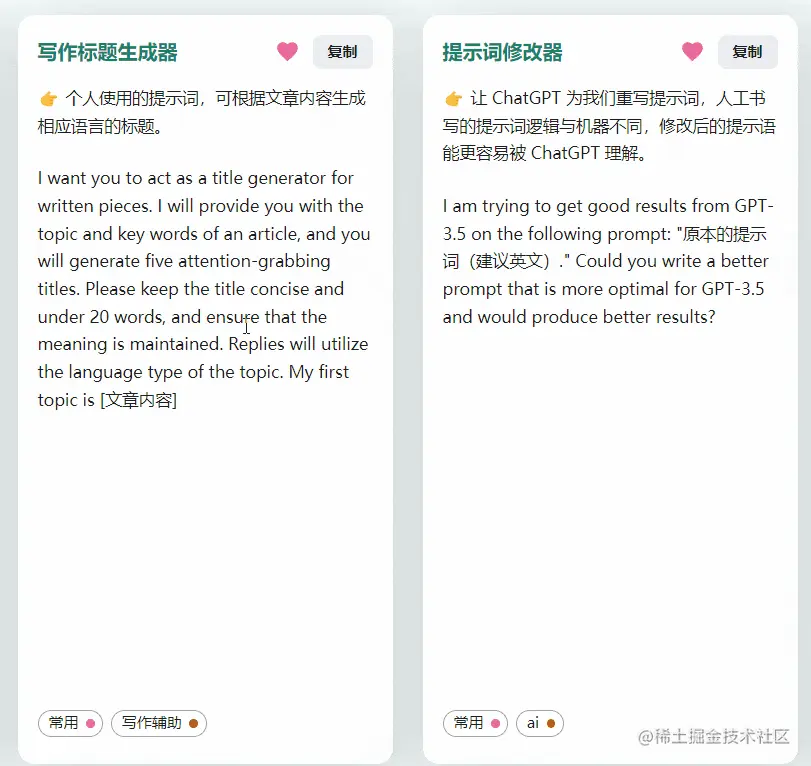Screen dimensions: 811x766
Task: Copy the prompt rewriter text with 复制 button
Action: 747,51
